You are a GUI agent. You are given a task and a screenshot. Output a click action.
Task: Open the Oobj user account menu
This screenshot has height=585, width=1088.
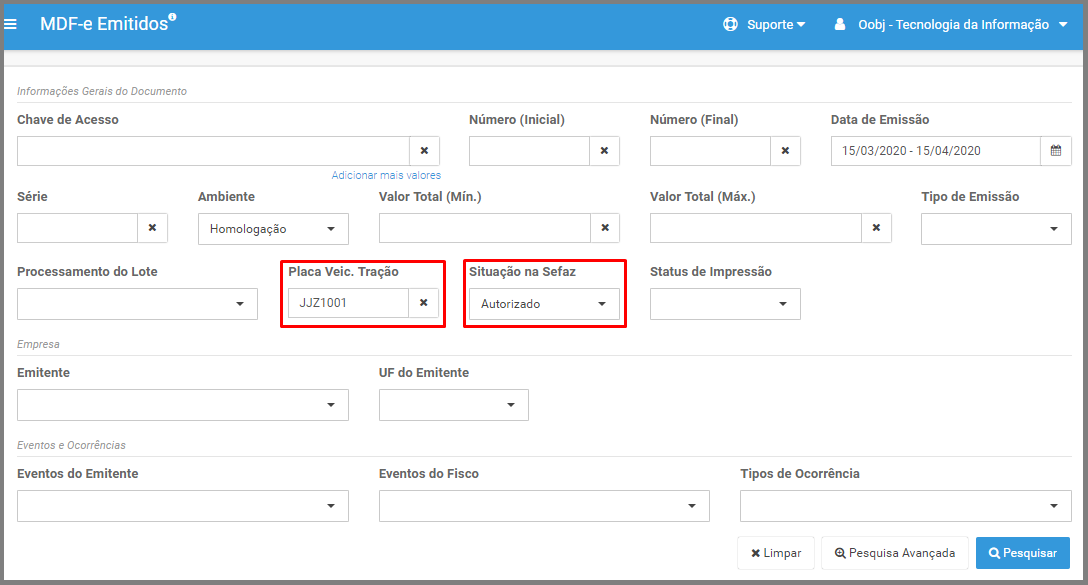pyautogui.click(x=950, y=24)
